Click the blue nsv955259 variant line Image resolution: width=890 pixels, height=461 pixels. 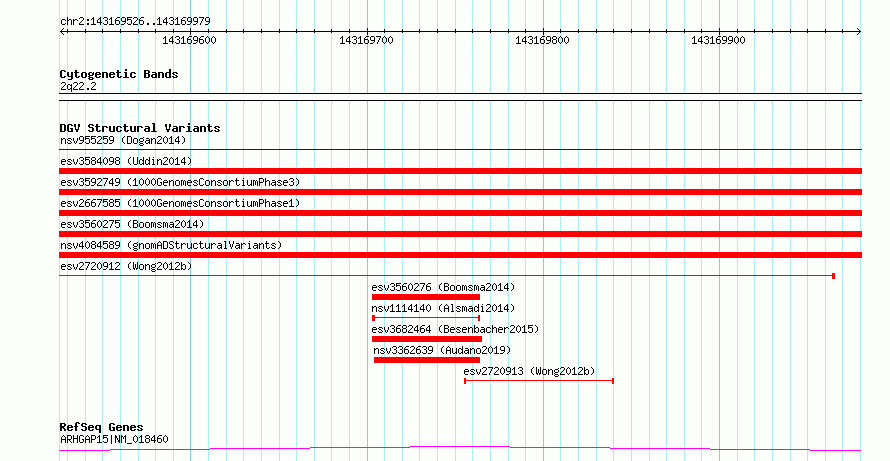[460, 150]
